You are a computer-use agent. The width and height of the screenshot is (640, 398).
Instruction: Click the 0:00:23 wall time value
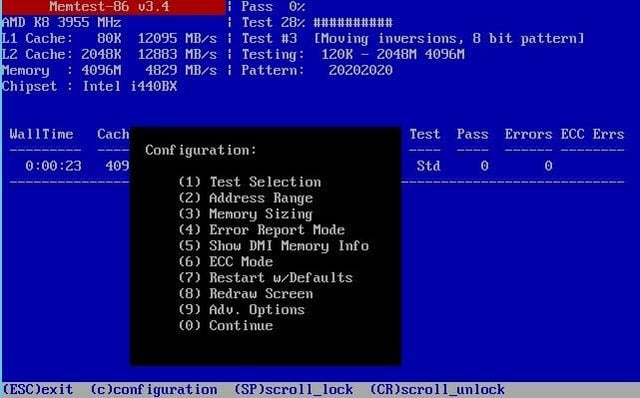pos(53,166)
